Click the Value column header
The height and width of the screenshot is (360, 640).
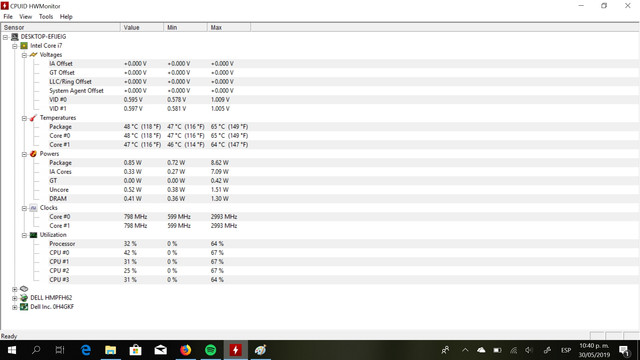coord(142,27)
